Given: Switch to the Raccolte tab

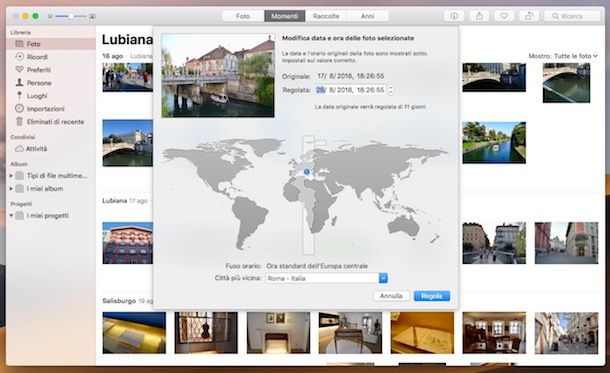Looking at the screenshot, I should point(326,16).
